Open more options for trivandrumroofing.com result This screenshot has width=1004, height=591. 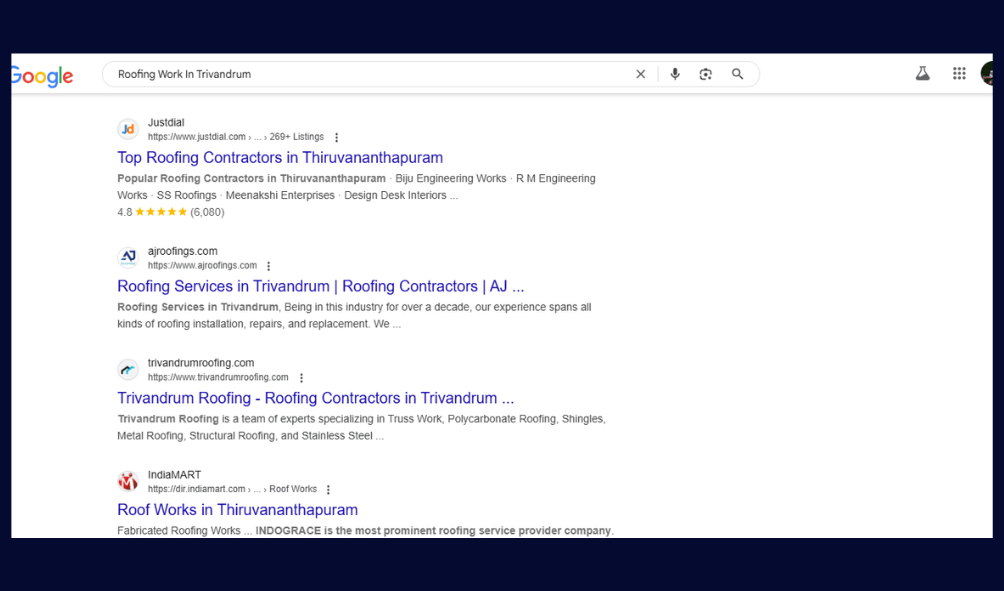tap(302, 378)
